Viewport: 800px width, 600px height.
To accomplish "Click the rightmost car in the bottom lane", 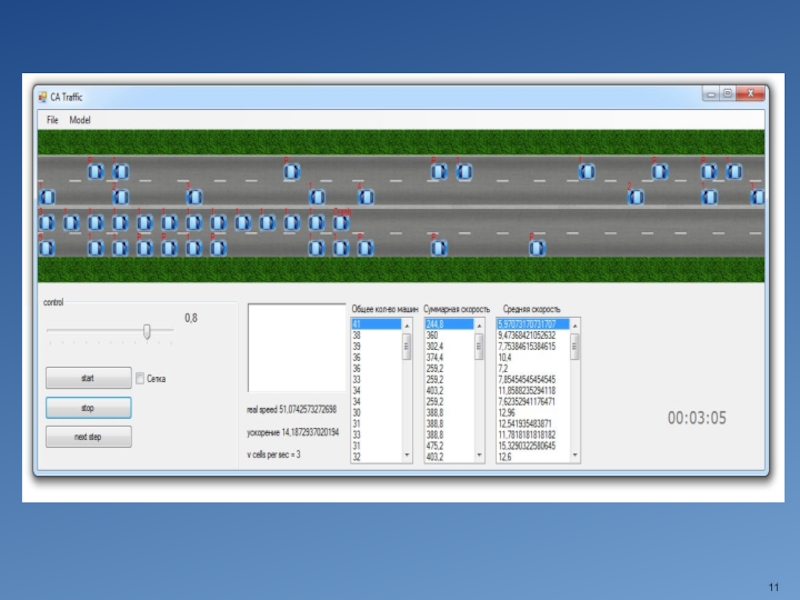I will [538, 247].
